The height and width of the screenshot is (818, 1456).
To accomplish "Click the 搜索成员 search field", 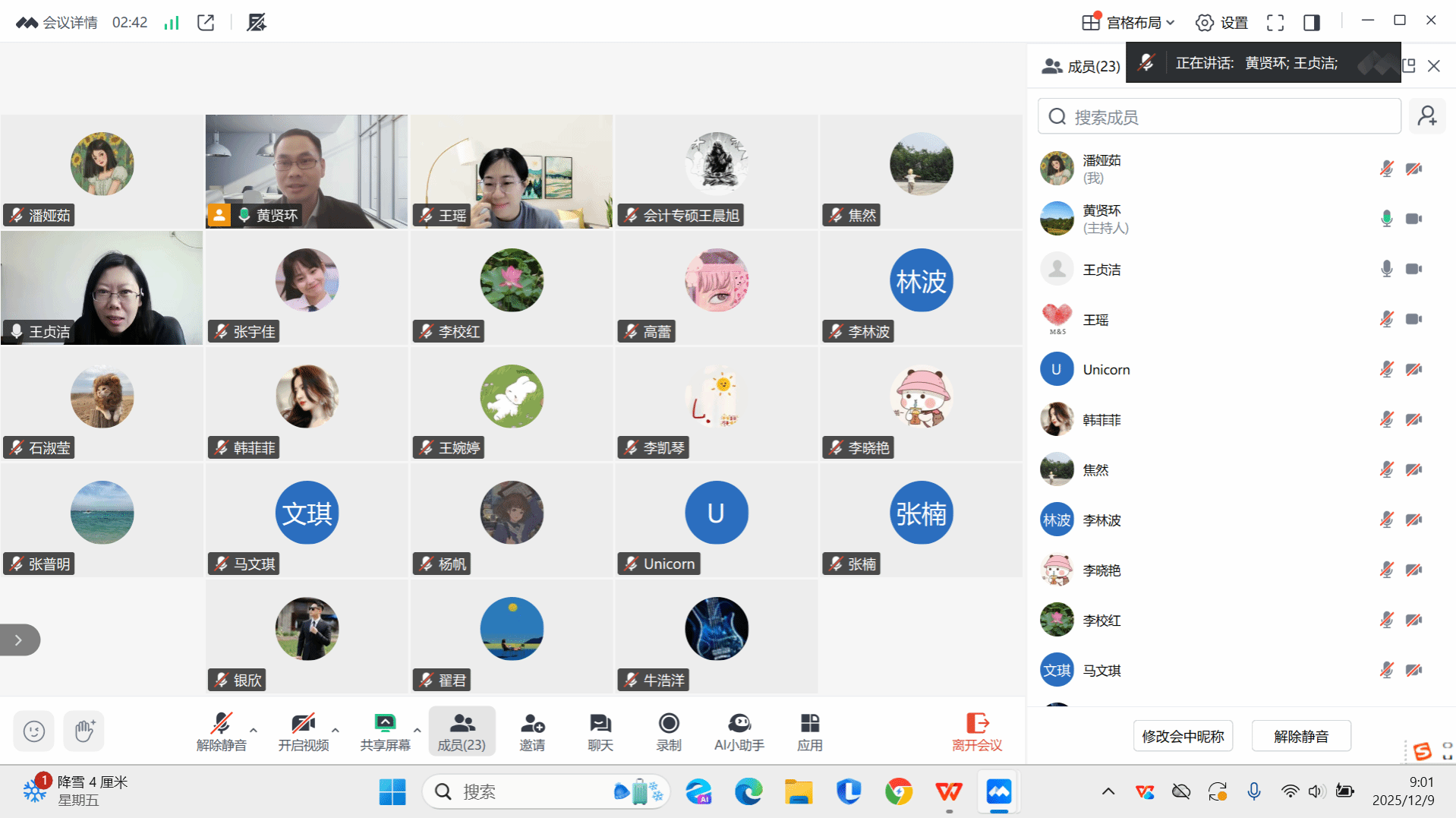I will pyautogui.click(x=1219, y=117).
